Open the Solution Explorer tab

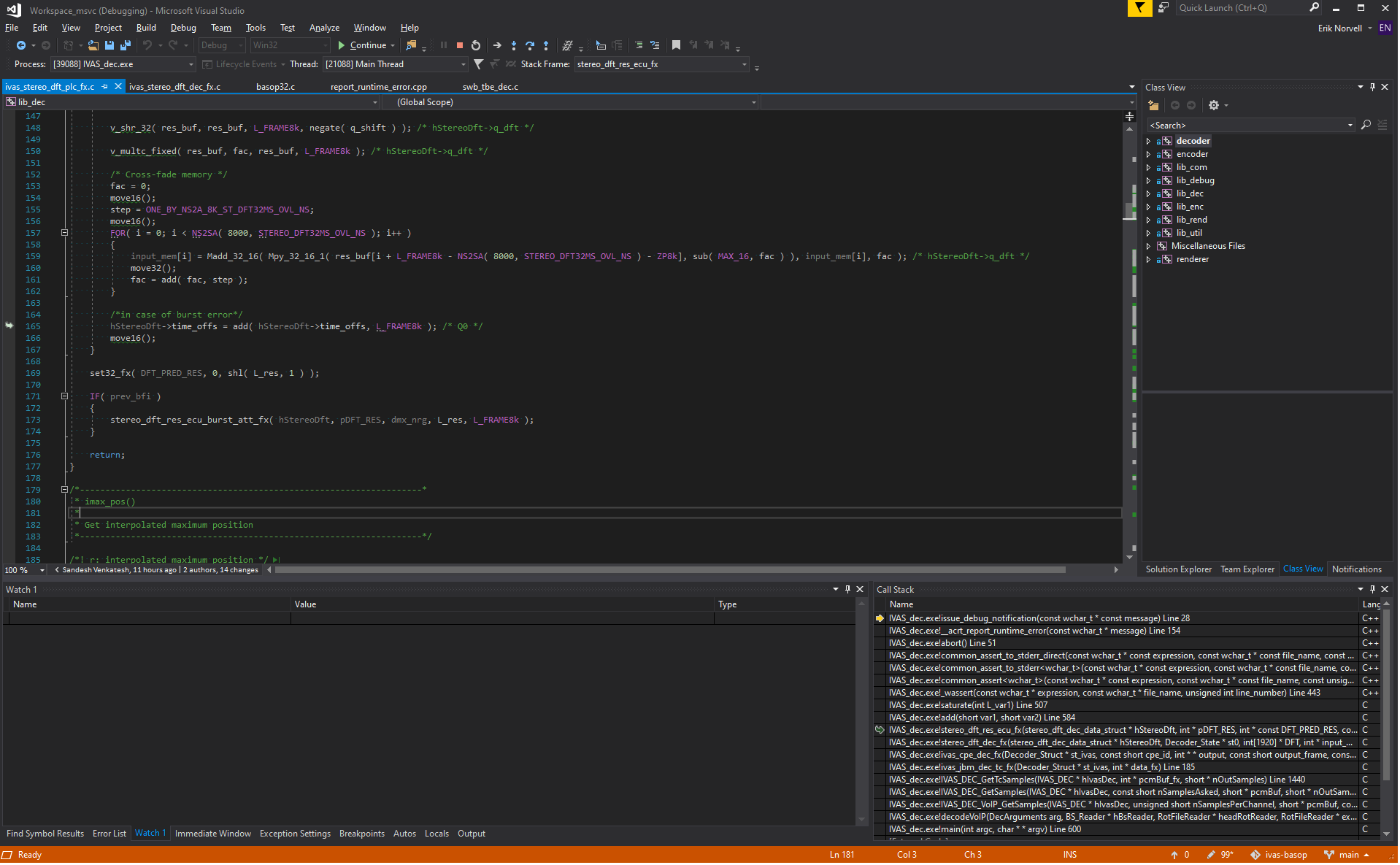click(x=1178, y=569)
